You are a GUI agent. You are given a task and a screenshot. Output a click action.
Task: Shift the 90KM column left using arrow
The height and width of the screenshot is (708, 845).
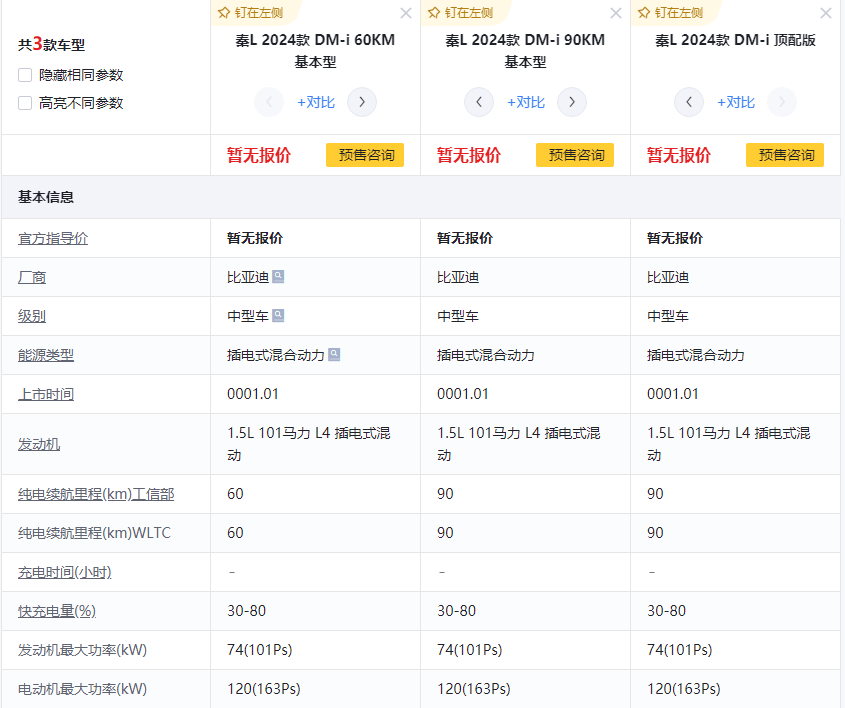(479, 102)
